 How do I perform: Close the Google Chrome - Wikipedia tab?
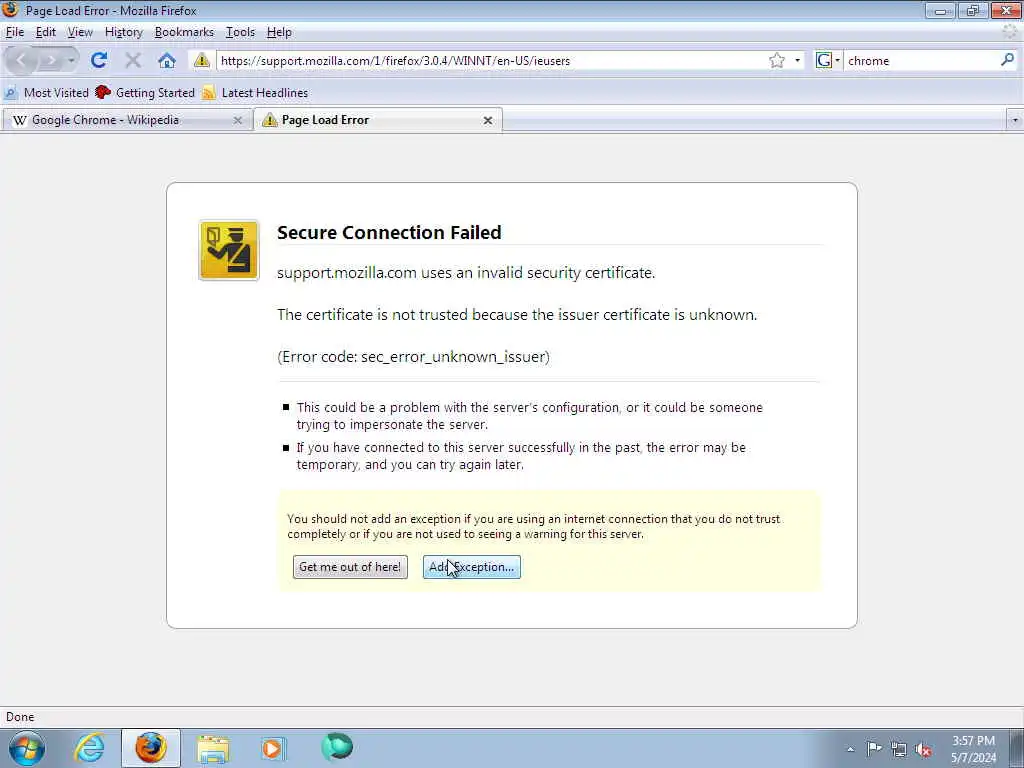(x=238, y=120)
